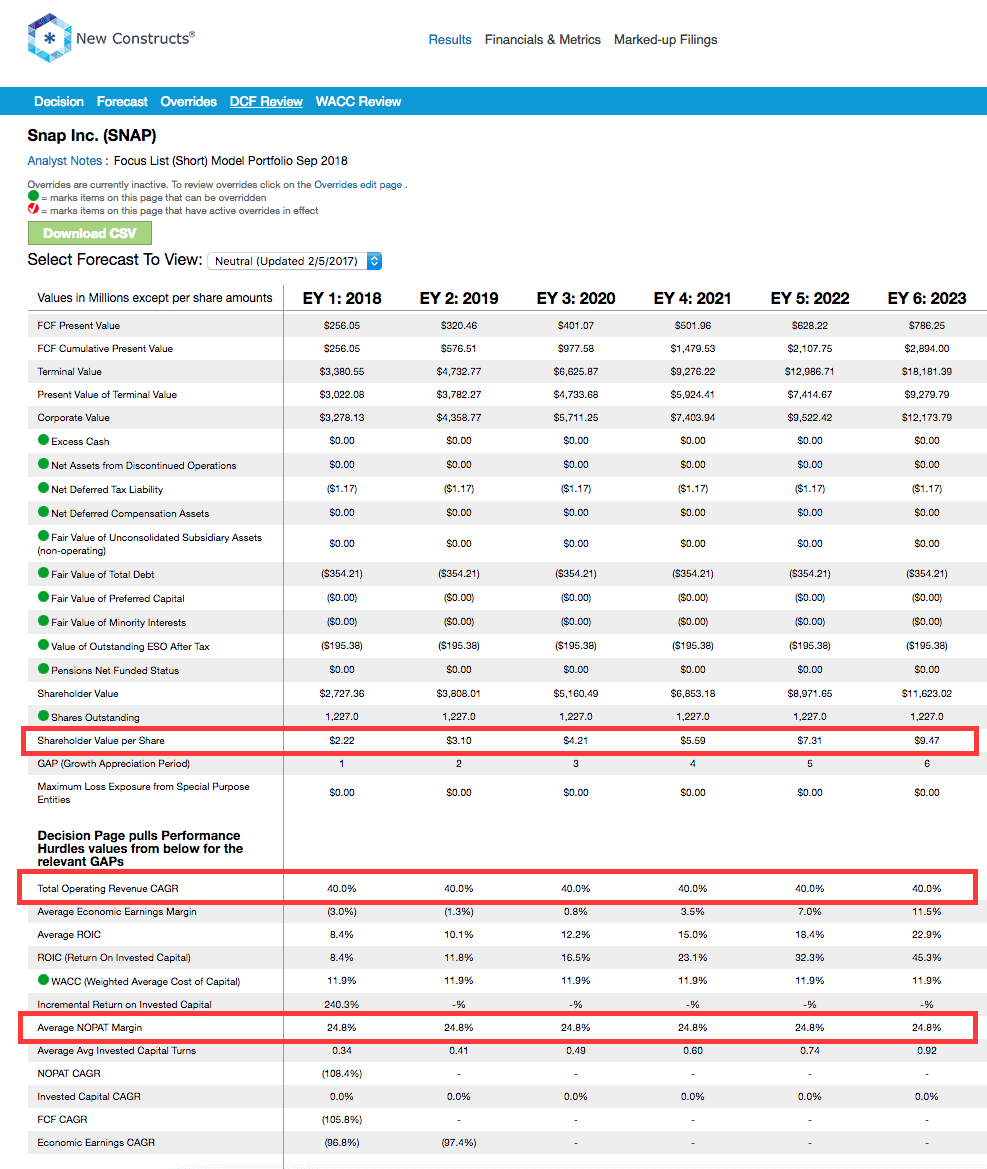
Task: Click green dot beside Fair Value of Unconsolidated Subsidiary Assets
Action: click(43, 535)
